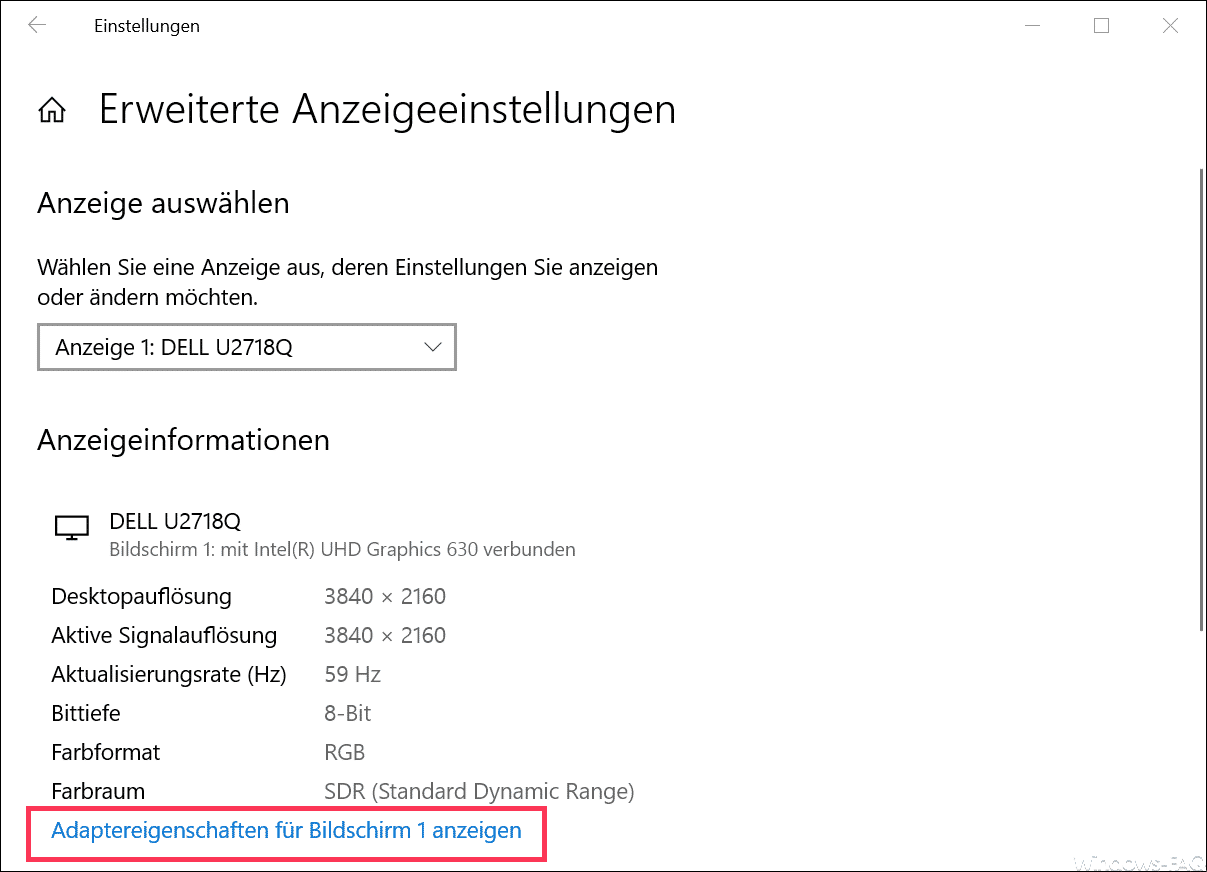
Task: Click the Wählen Sie eine Anzeige aus description
Action: 347,282
